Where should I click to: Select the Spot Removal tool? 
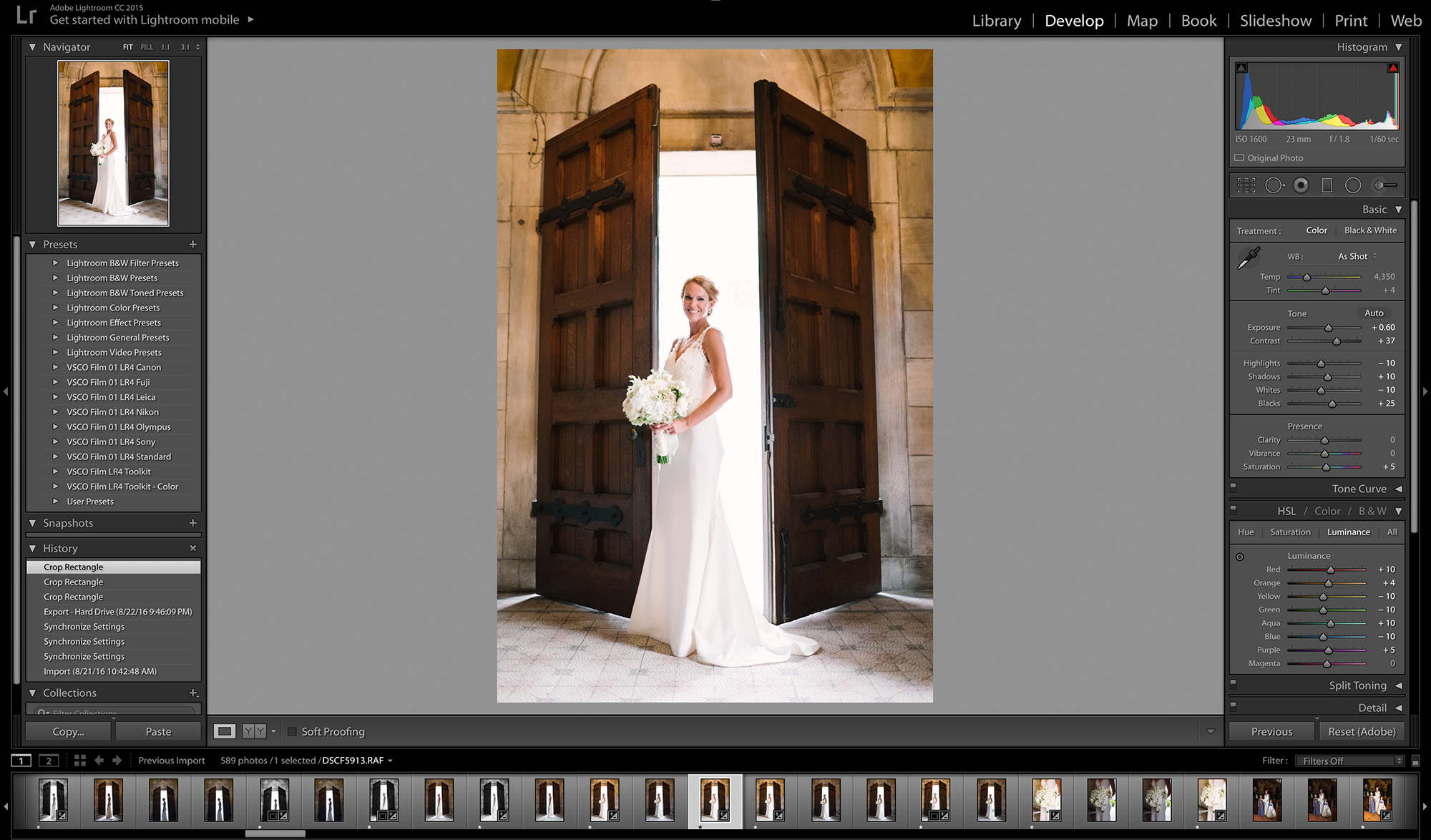[x=1274, y=185]
